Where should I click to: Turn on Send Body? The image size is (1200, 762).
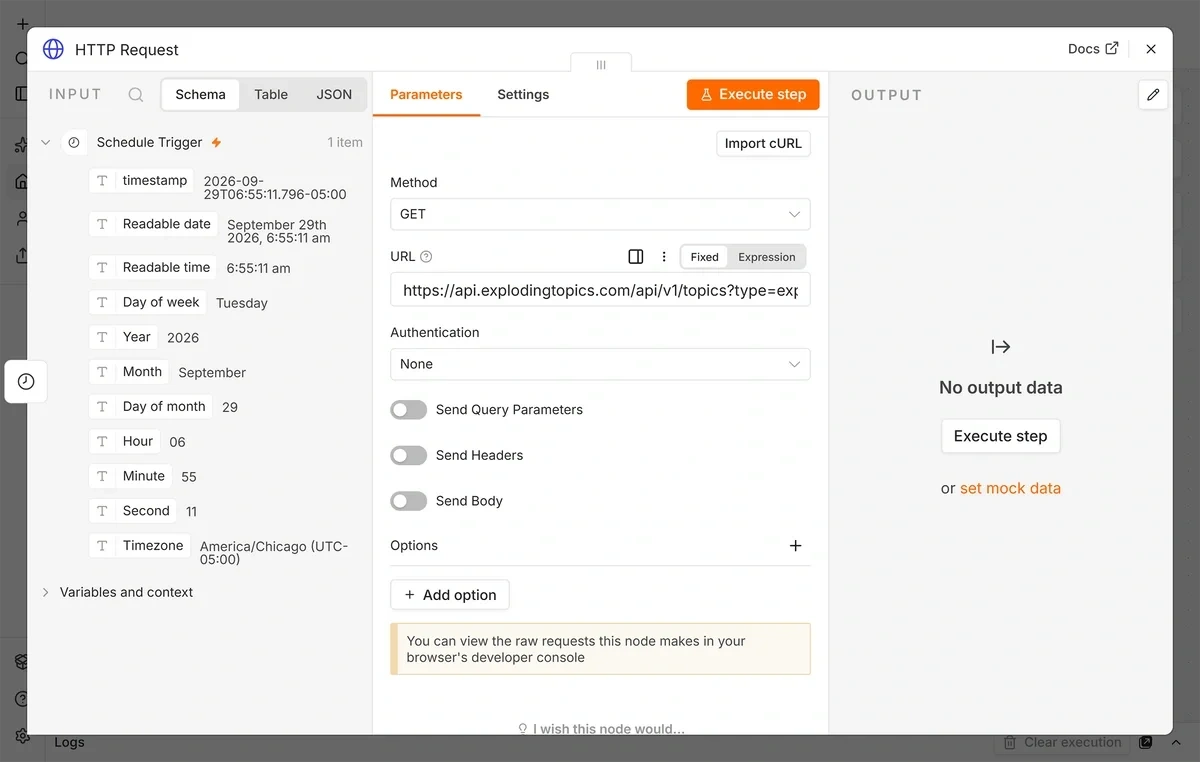click(x=408, y=501)
